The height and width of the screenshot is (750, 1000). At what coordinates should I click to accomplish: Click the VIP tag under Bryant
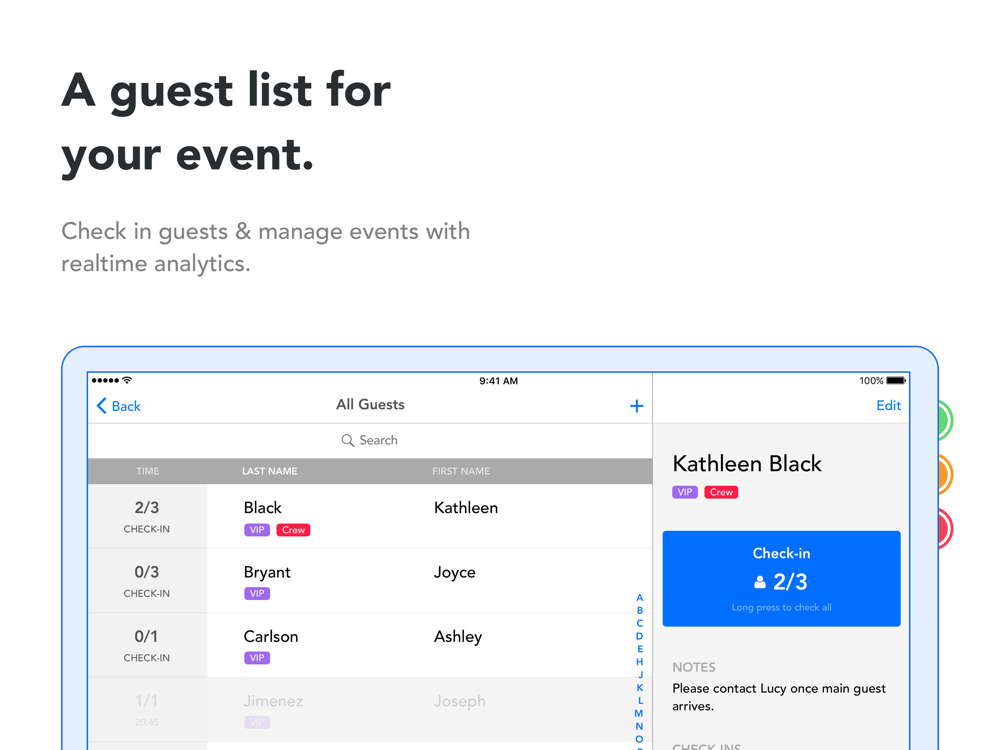pos(257,594)
